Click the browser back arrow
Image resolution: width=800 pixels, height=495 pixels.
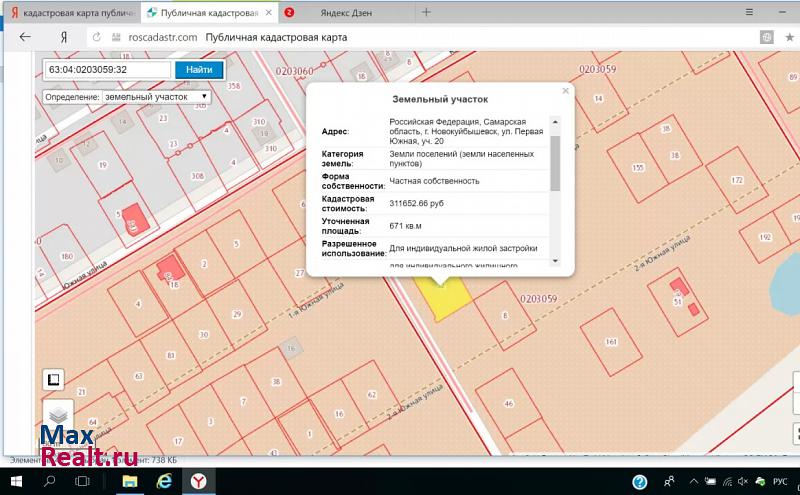coord(25,36)
